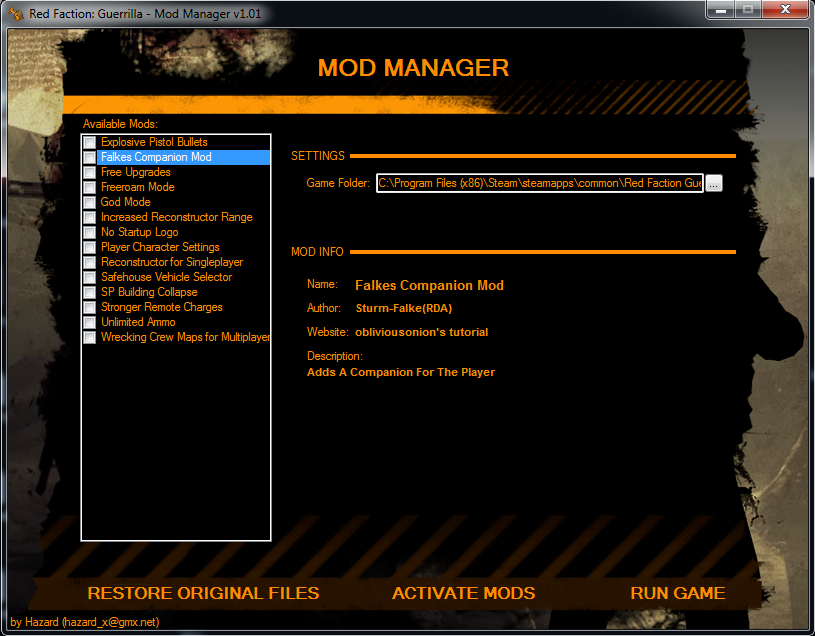Viewport: 815px width, 636px height.
Task: Toggle the Freeroam Mode checkbox
Action: pyautogui.click(x=90, y=188)
